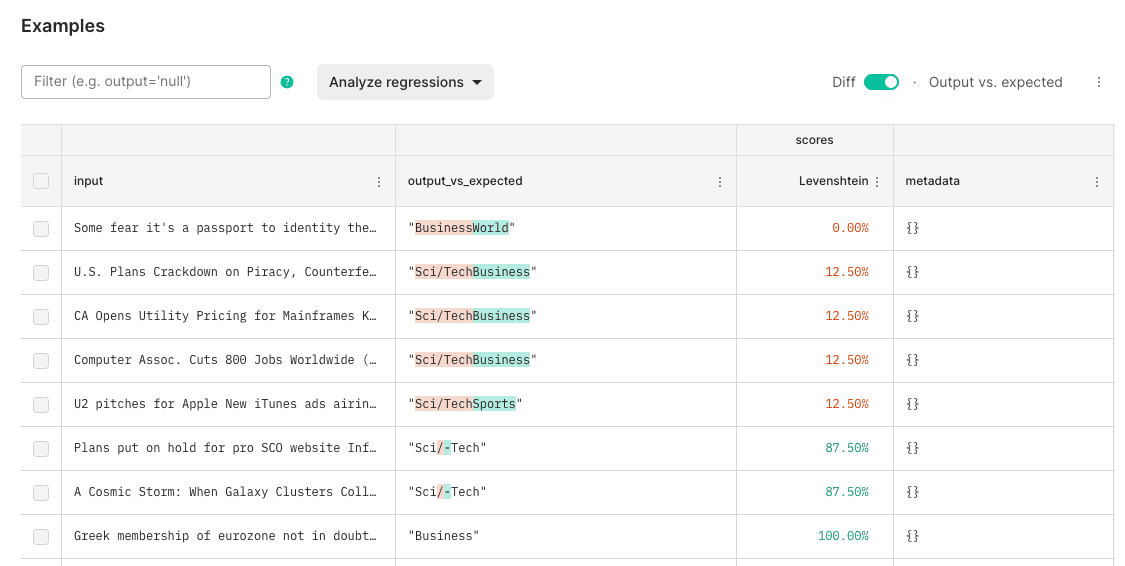Click the input column header label
Screen dimensions: 1125x566
click(89, 181)
